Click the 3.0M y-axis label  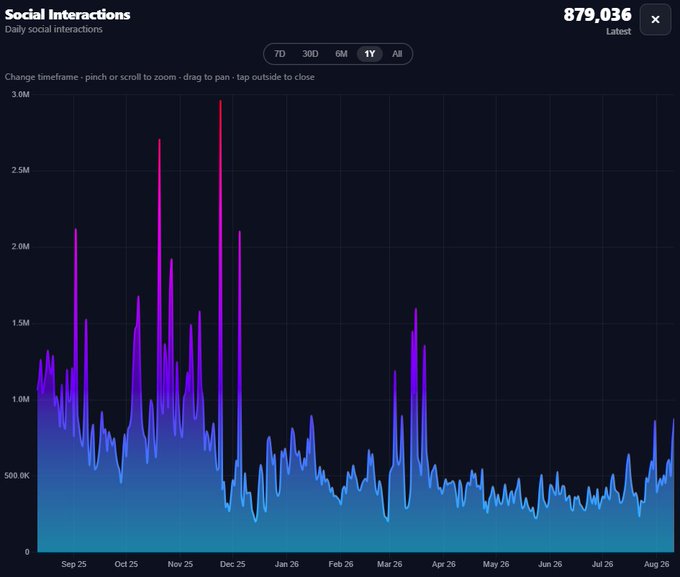click(x=20, y=95)
